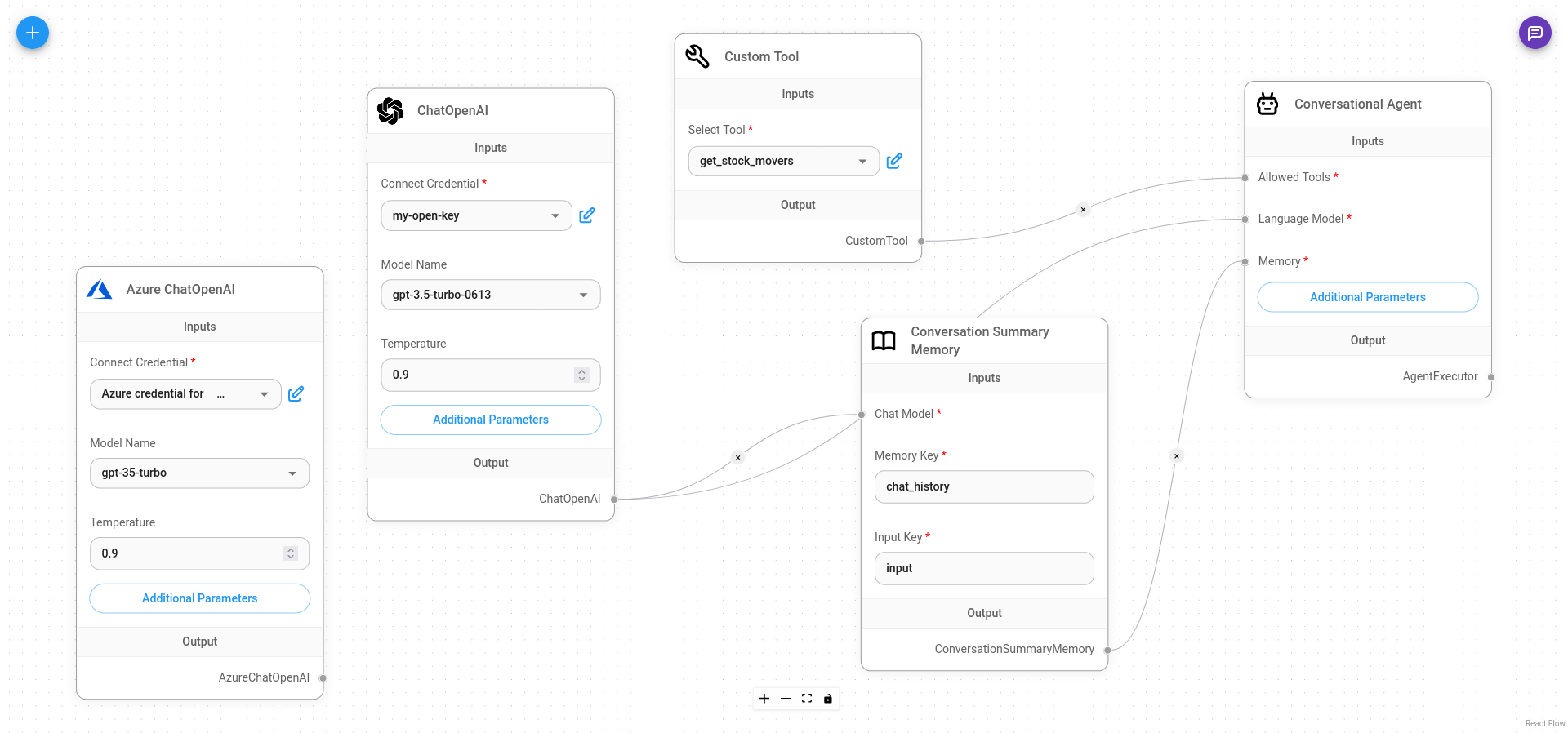Image resolution: width=1568 pixels, height=733 pixels.
Task: Edit the Azure credential via pencil icon
Action: [x=296, y=394]
